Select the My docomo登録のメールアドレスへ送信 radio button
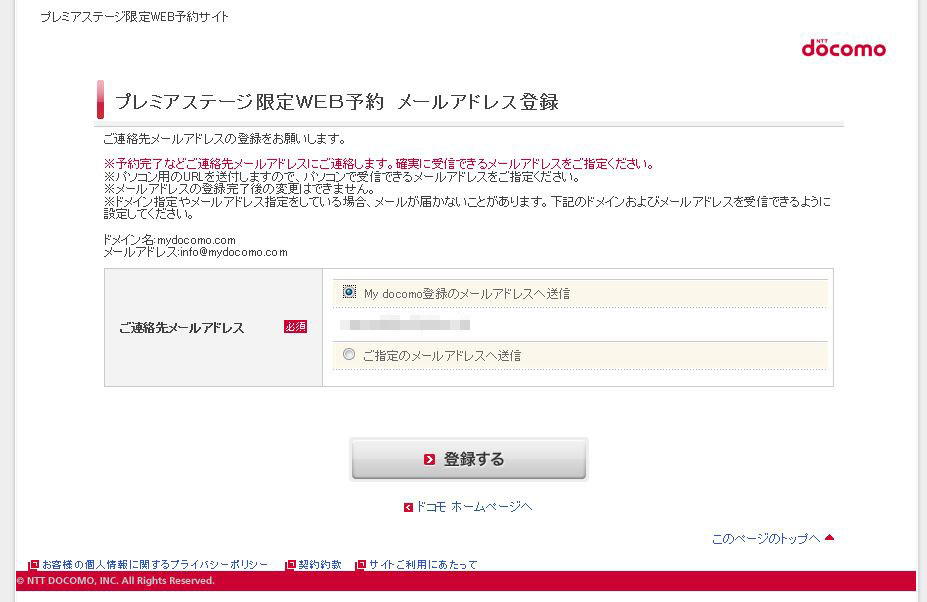 (x=349, y=293)
